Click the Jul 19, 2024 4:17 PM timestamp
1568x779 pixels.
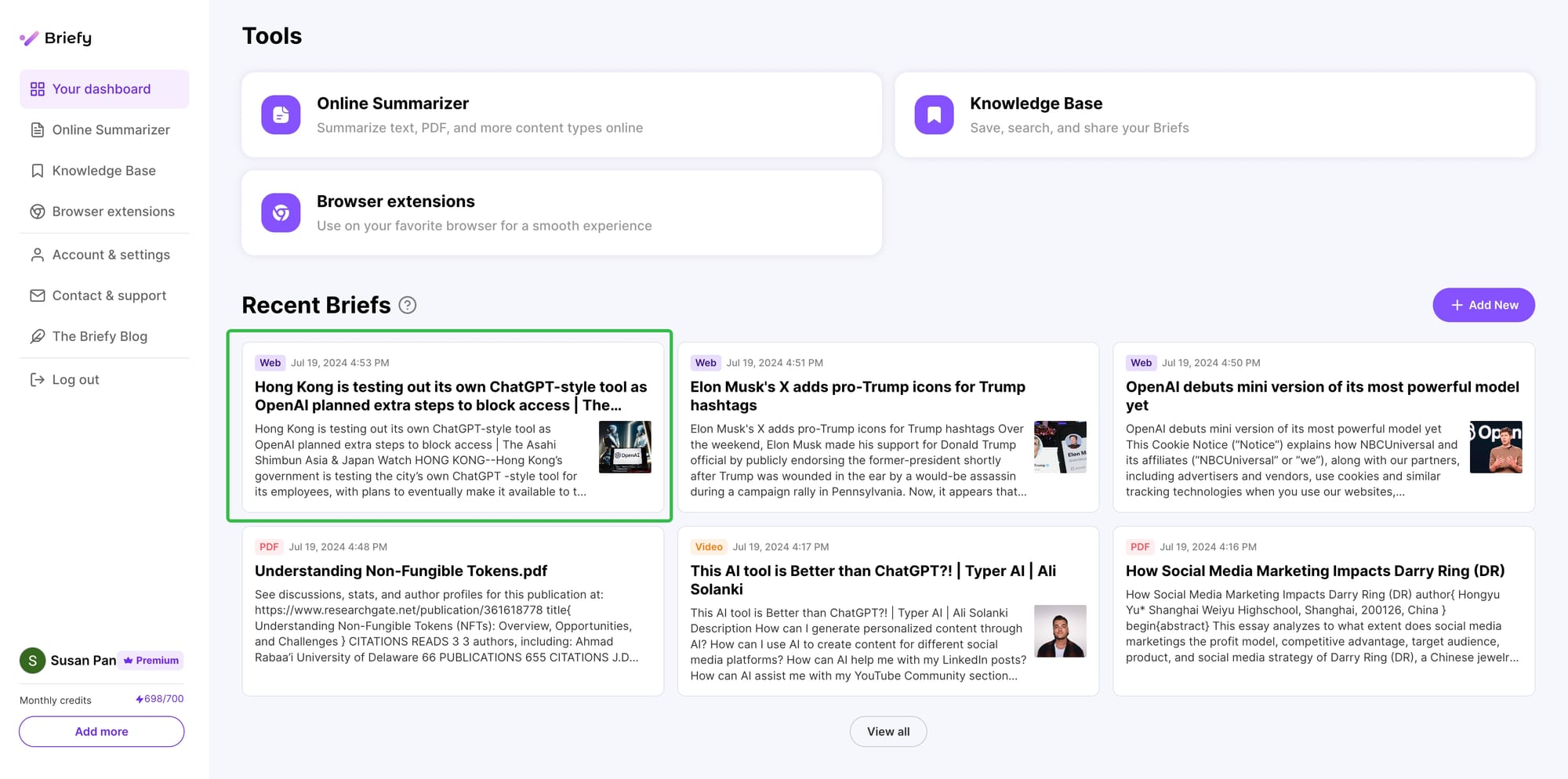coord(781,547)
